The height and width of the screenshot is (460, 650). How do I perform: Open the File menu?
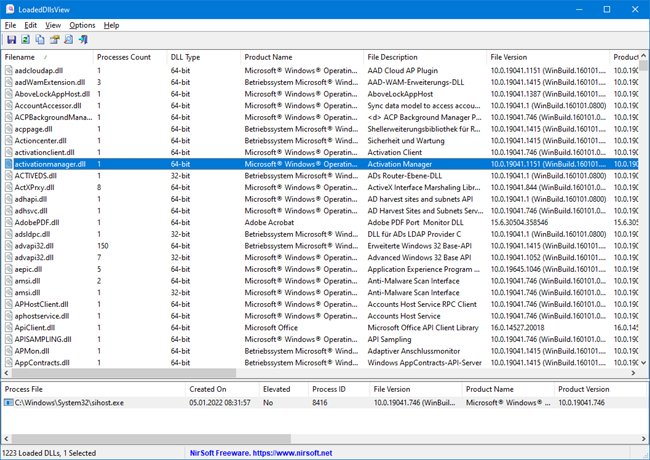(10, 24)
